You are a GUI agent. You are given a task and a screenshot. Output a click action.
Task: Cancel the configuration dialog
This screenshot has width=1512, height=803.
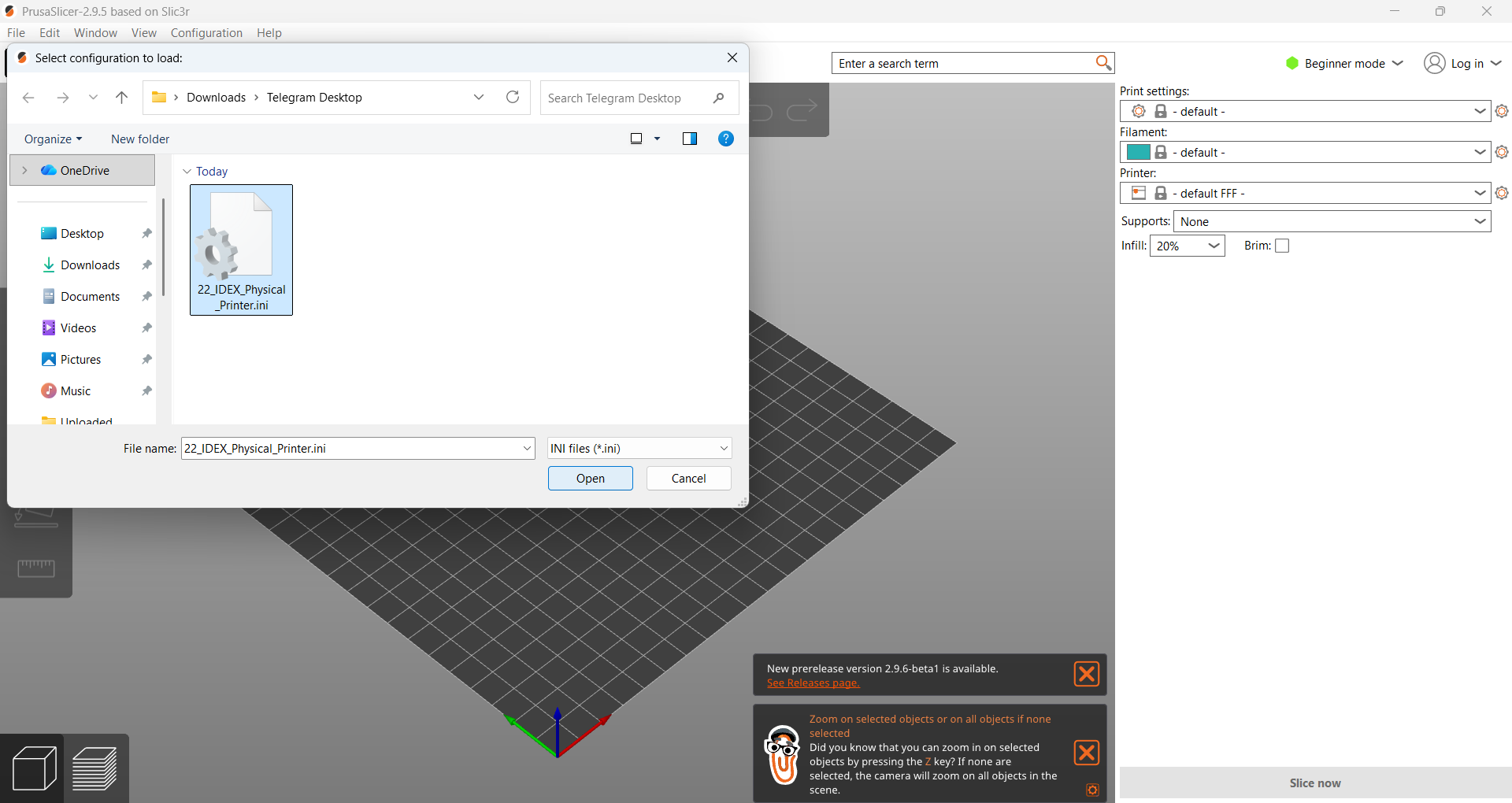tap(688, 479)
